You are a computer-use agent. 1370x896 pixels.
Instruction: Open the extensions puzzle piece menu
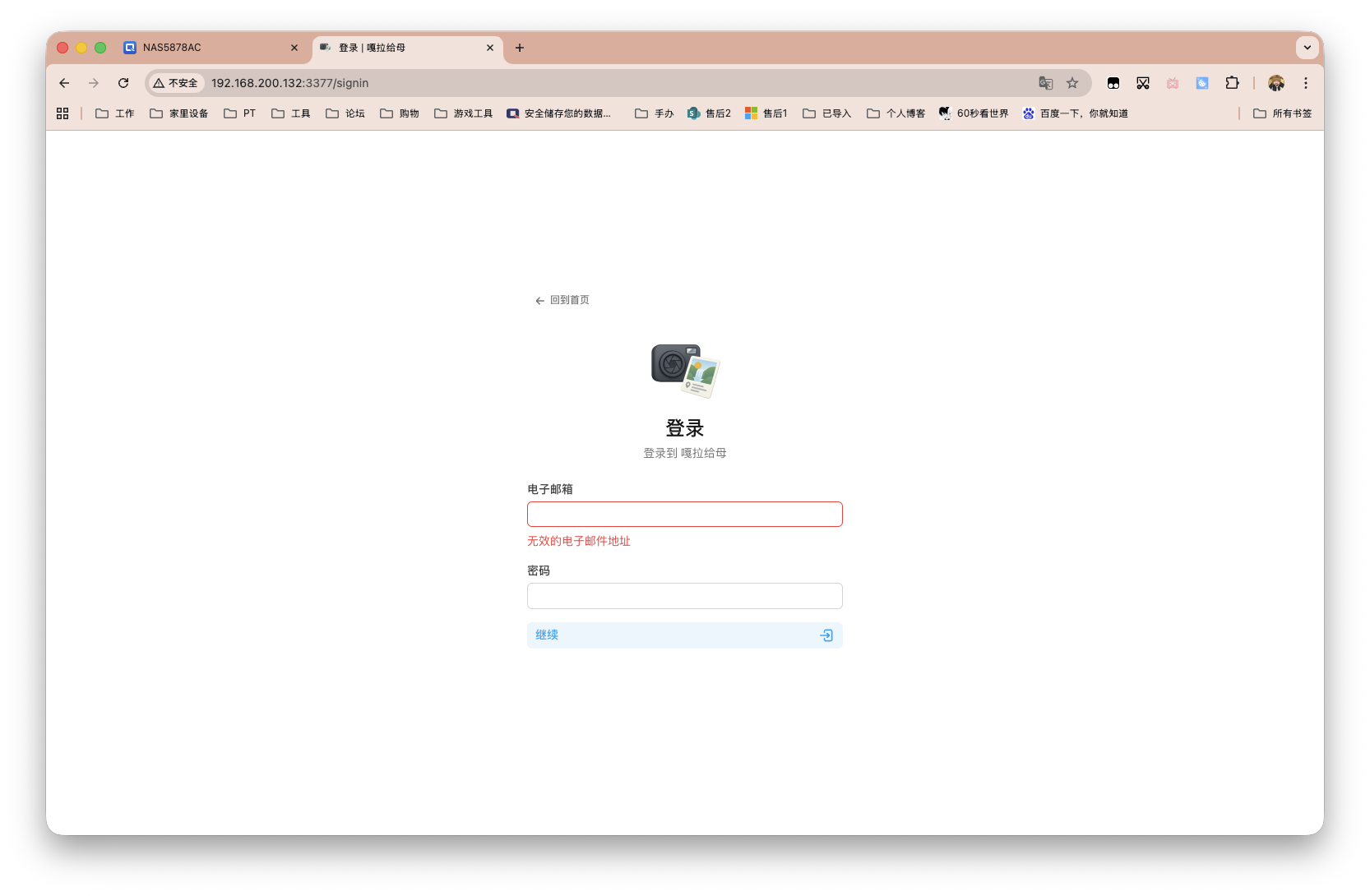click(x=1232, y=83)
